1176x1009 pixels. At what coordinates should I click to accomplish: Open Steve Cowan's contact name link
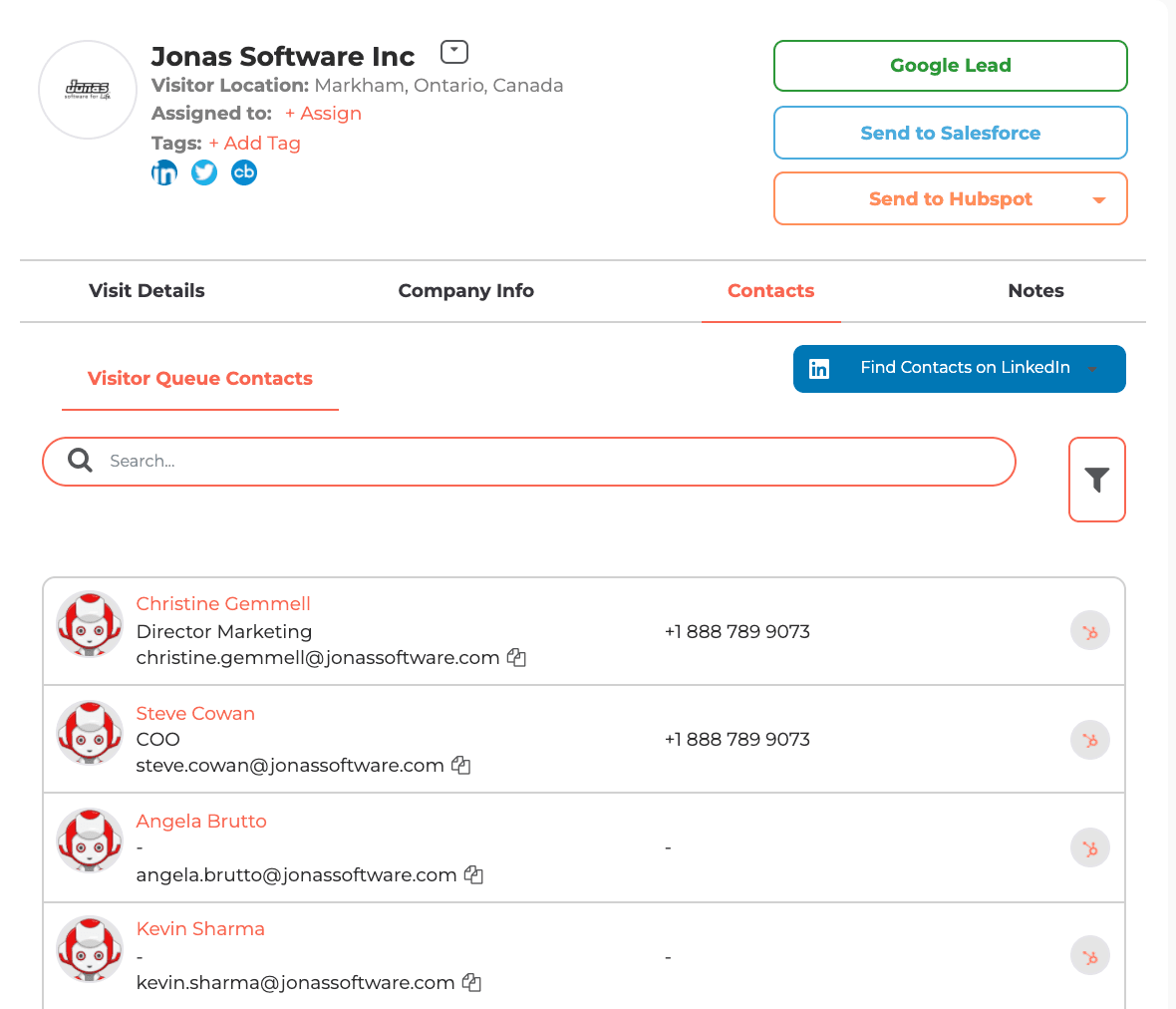(x=195, y=714)
